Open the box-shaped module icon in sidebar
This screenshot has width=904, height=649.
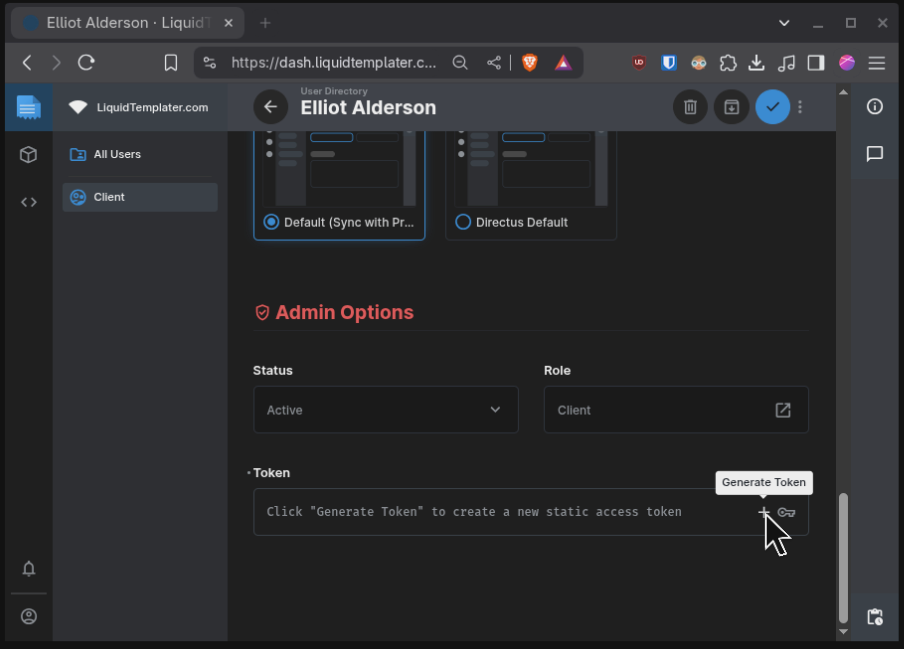[29, 154]
